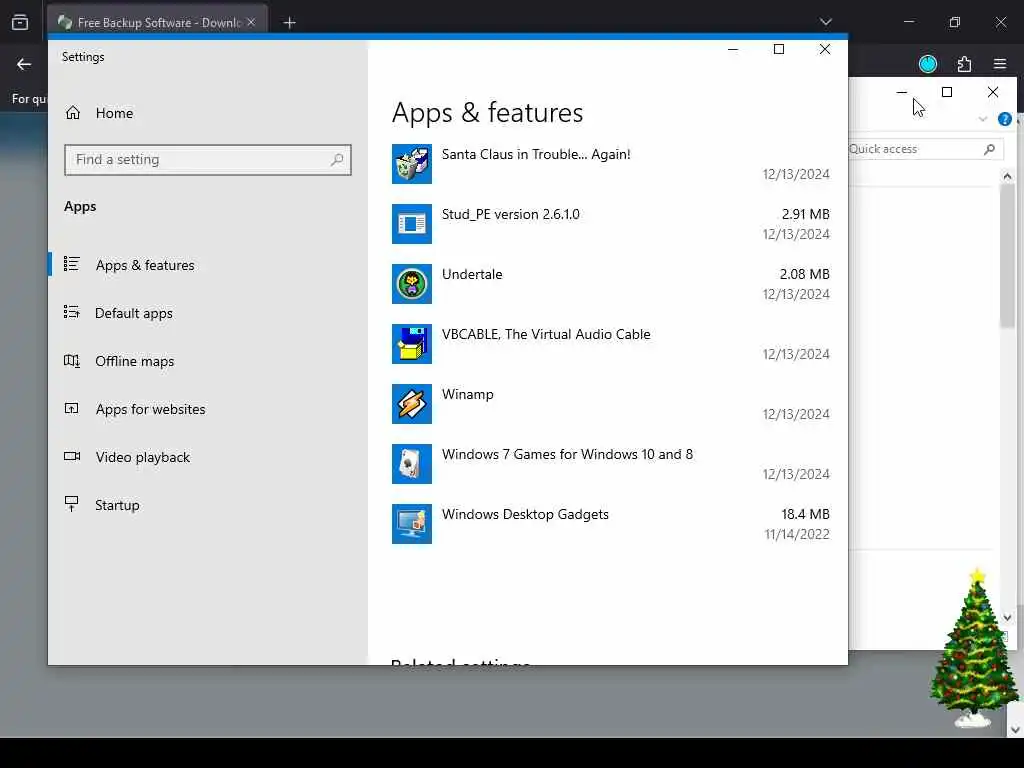Click the Christmas tree desktop decoration

coord(973,648)
